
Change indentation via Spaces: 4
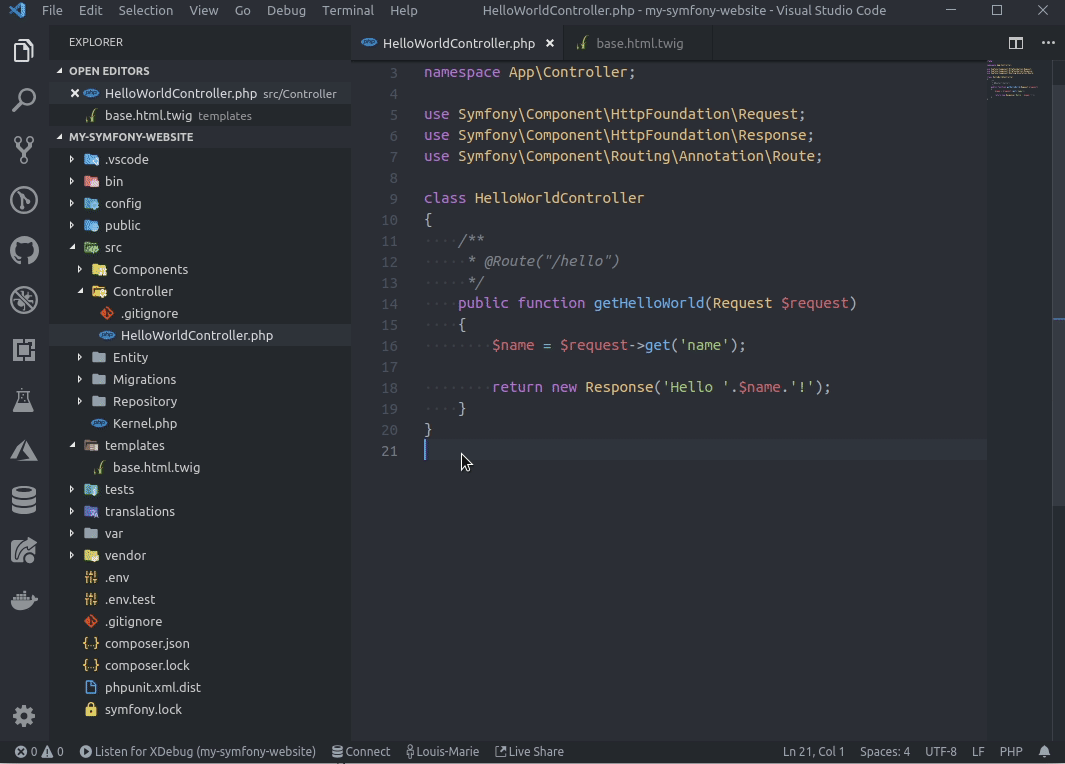click(x=884, y=751)
